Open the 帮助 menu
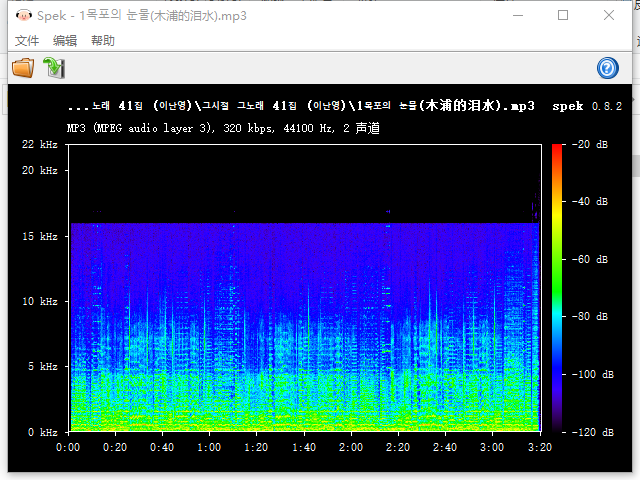Viewport: 640px width, 480px height. coord(103,40)
